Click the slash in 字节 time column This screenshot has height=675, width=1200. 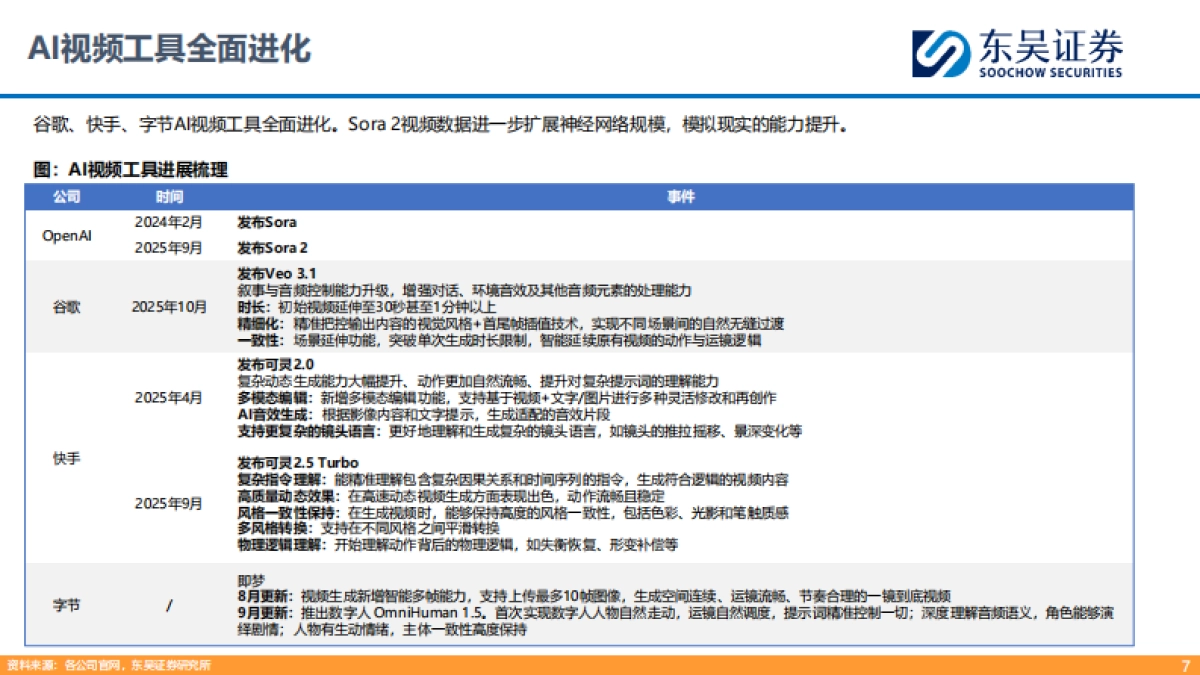pyautogui.click(x=168, y=604)
